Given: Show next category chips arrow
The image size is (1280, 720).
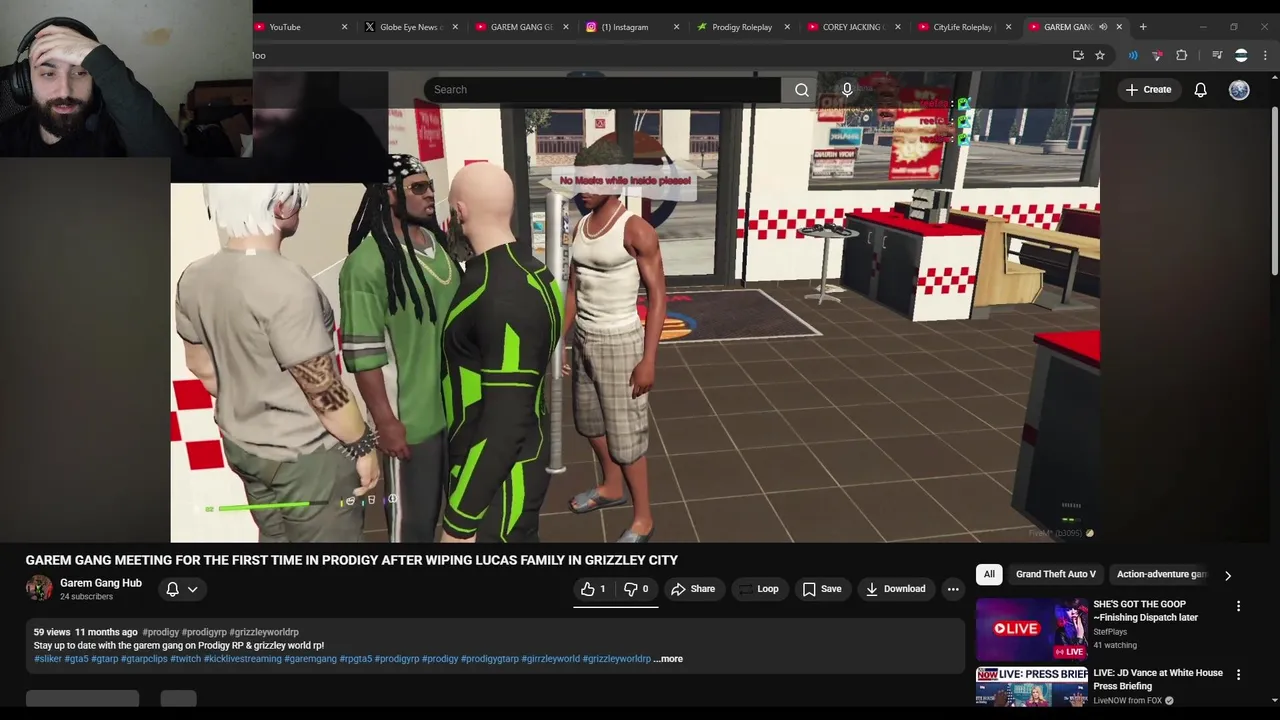Looking at the screenshot, I should click(x=1228, y=575).
